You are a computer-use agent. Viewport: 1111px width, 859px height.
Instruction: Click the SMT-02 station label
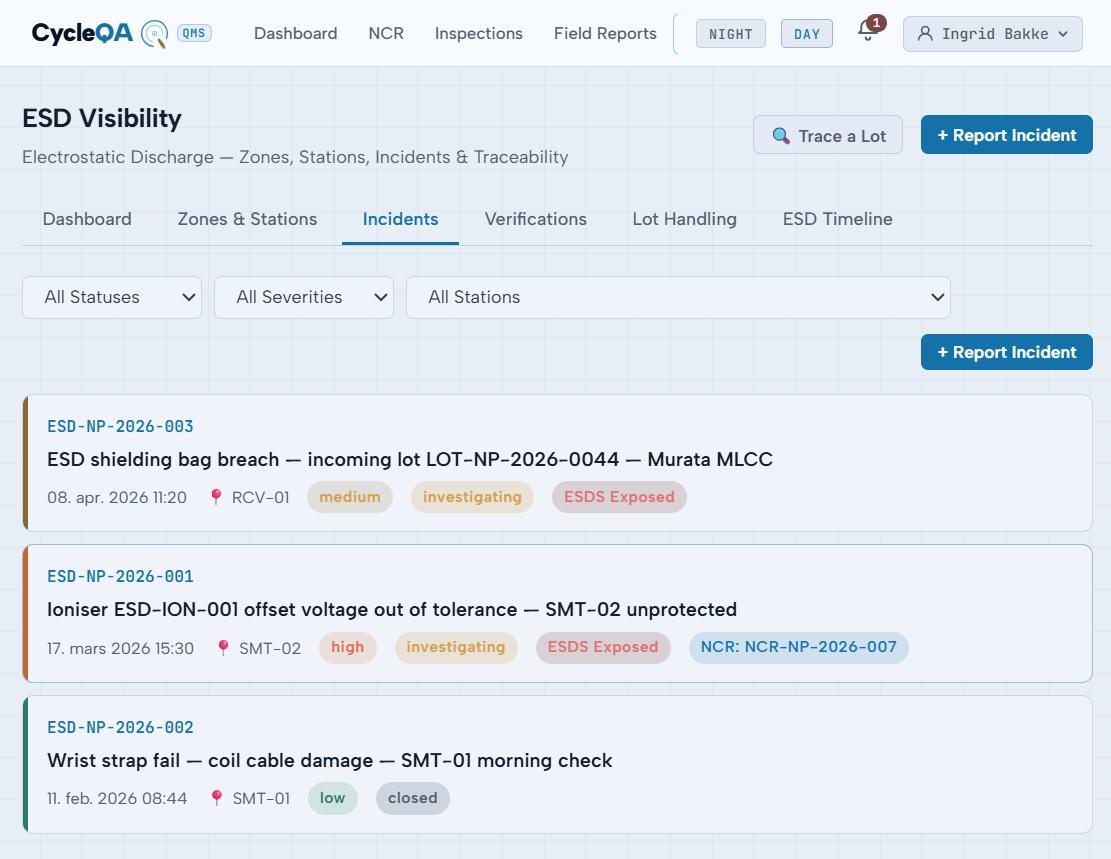(x=270, y=649)
